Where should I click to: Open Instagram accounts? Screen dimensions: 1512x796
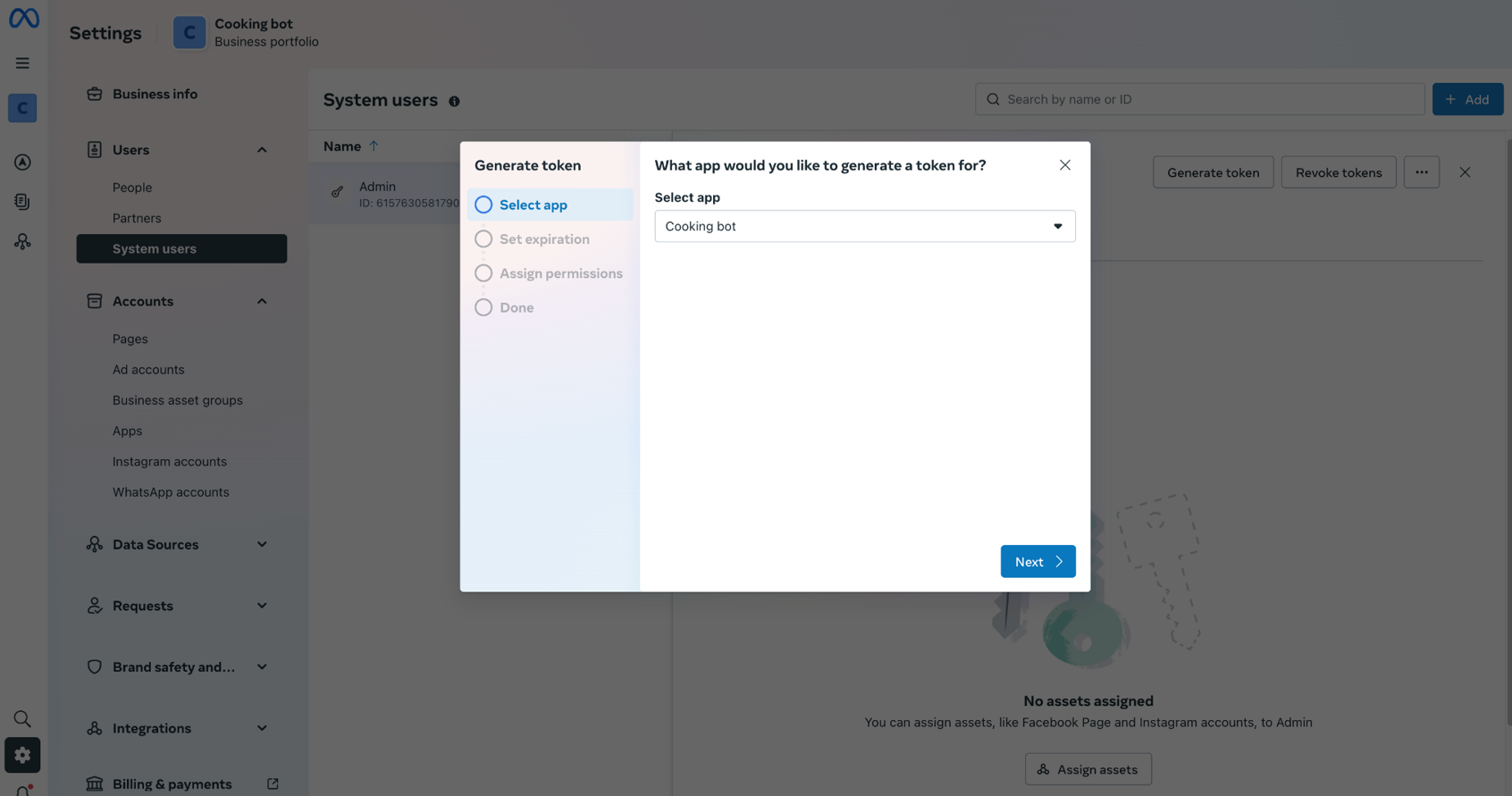[x=170, y=462]
